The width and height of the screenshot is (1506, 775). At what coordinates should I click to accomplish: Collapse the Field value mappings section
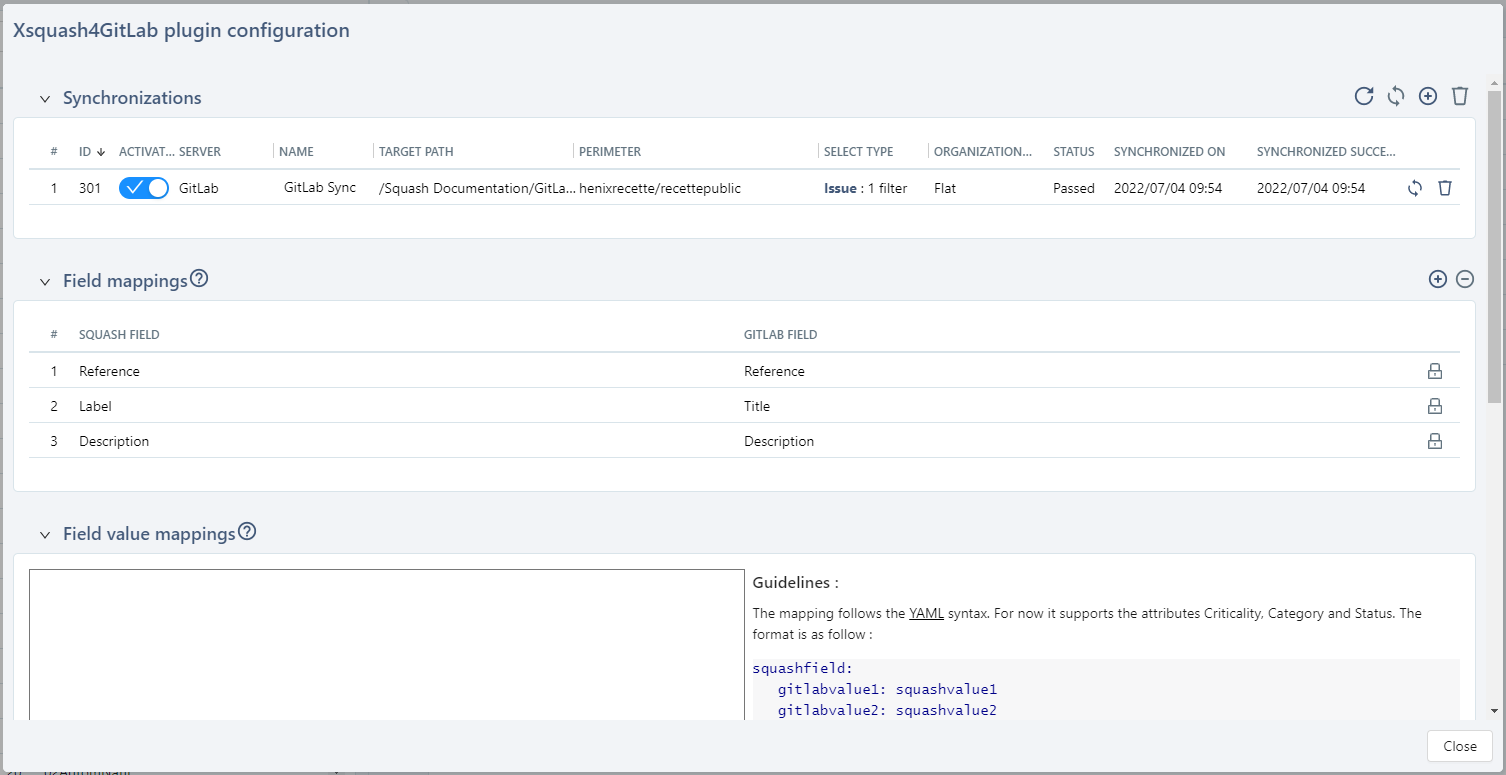(44, 533)
